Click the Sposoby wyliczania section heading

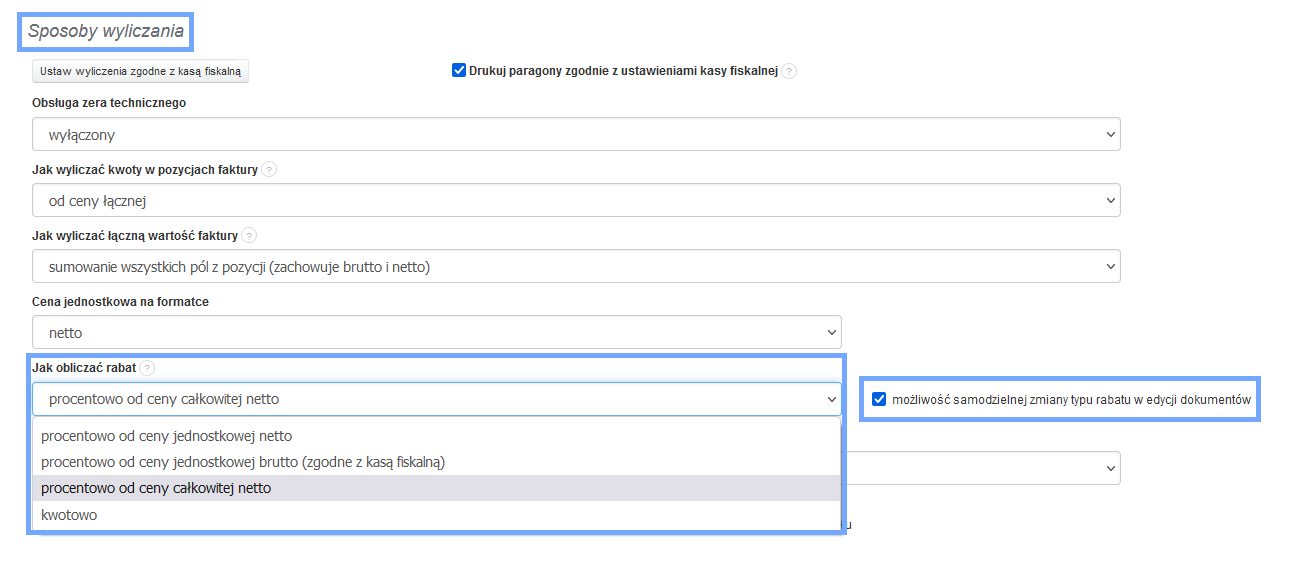click(106, 31)
